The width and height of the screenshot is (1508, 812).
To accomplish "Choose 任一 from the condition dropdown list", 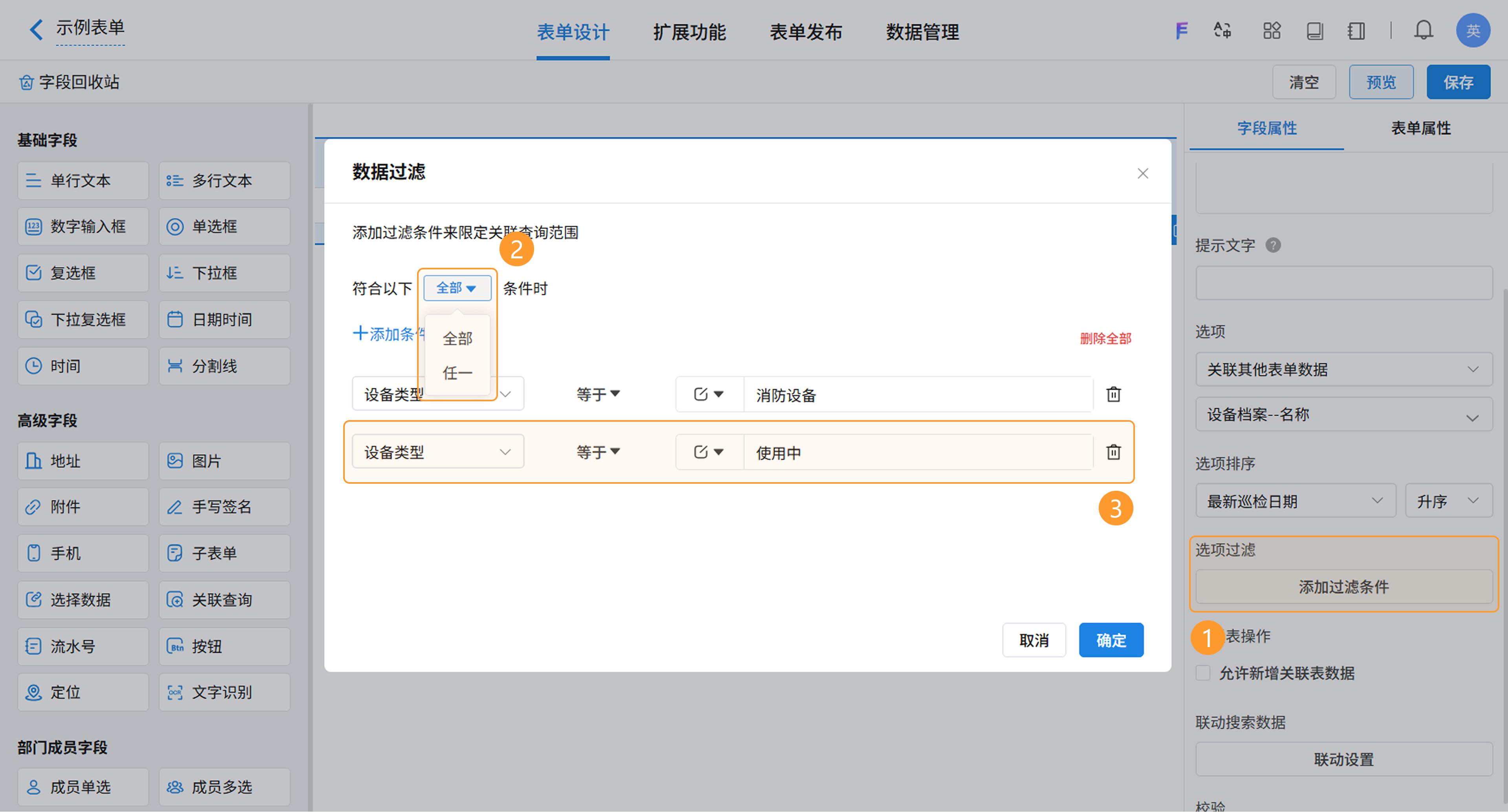I will pyautogui.click(x=457, y=373).
